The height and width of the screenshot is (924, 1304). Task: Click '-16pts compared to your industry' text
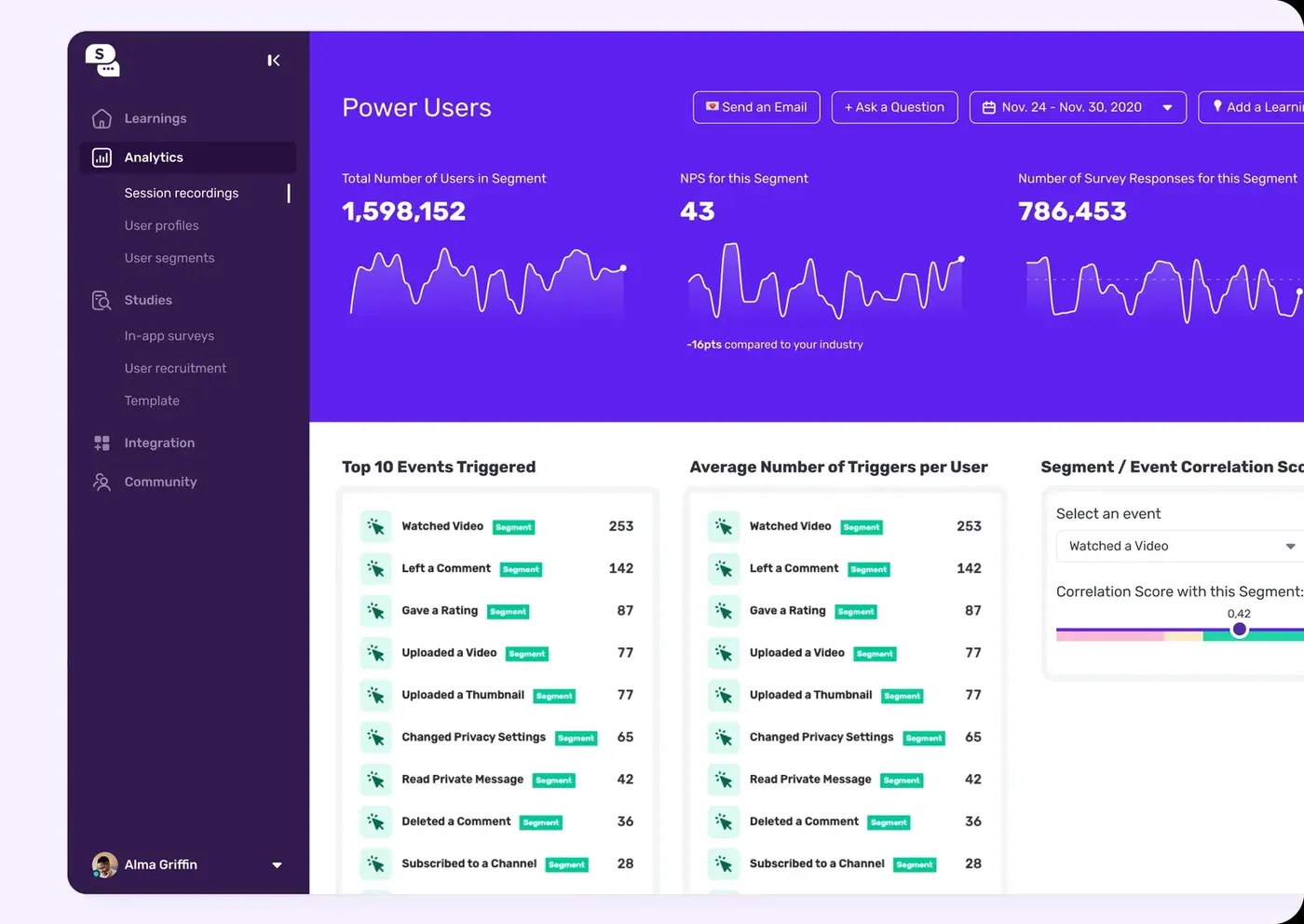coord(775,345)
